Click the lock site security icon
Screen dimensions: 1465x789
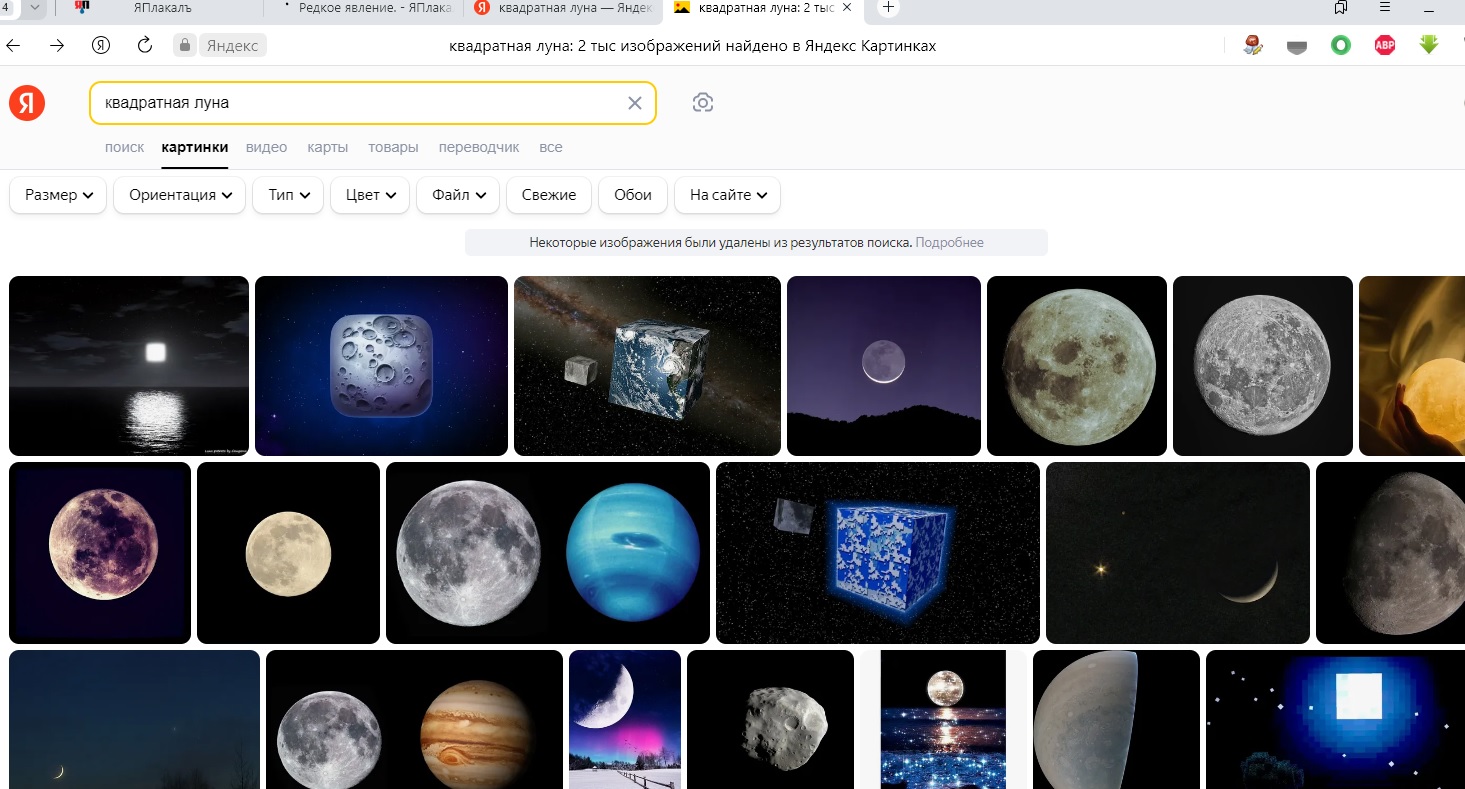click(184, 45)
